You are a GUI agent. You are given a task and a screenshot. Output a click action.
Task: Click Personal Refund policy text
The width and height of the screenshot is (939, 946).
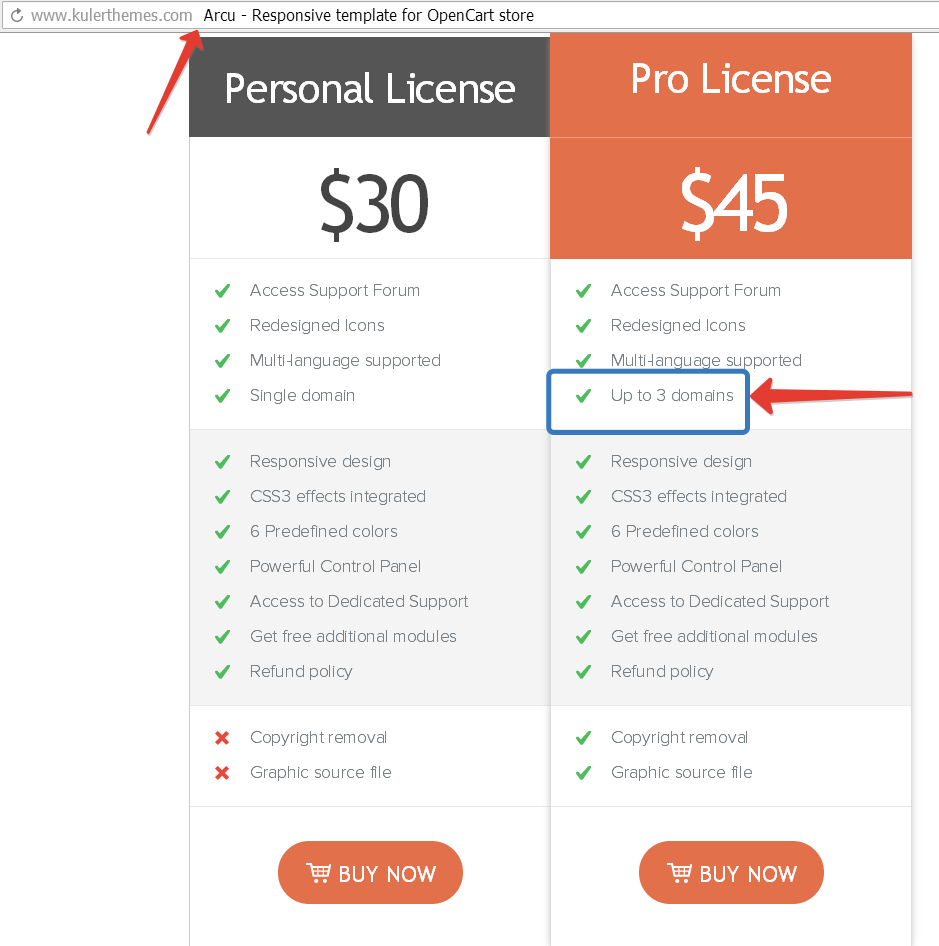(301, 672)
